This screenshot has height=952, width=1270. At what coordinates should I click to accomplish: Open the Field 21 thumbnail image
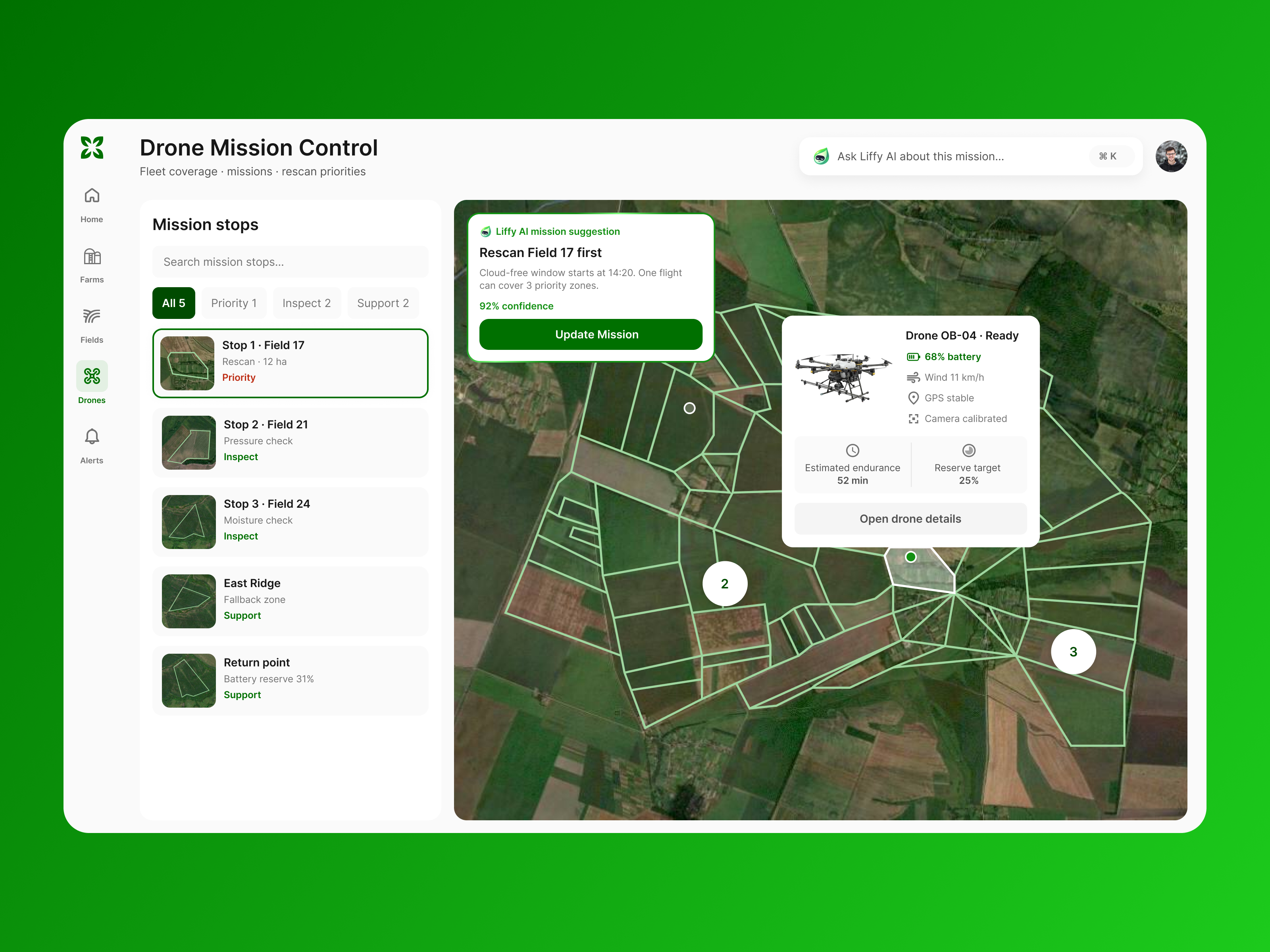coord(189,442)
